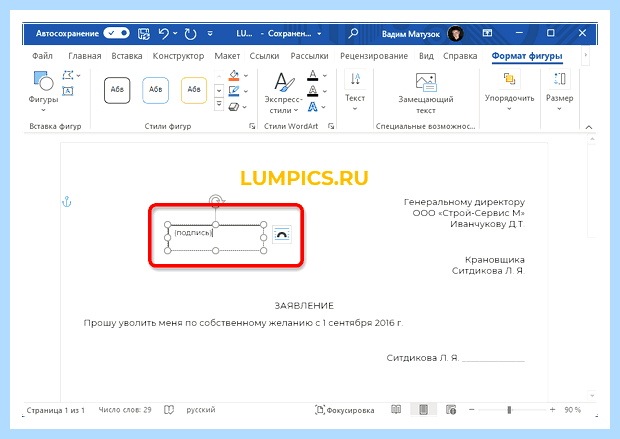Click the Text Effects A icon

tap(312, 107)
